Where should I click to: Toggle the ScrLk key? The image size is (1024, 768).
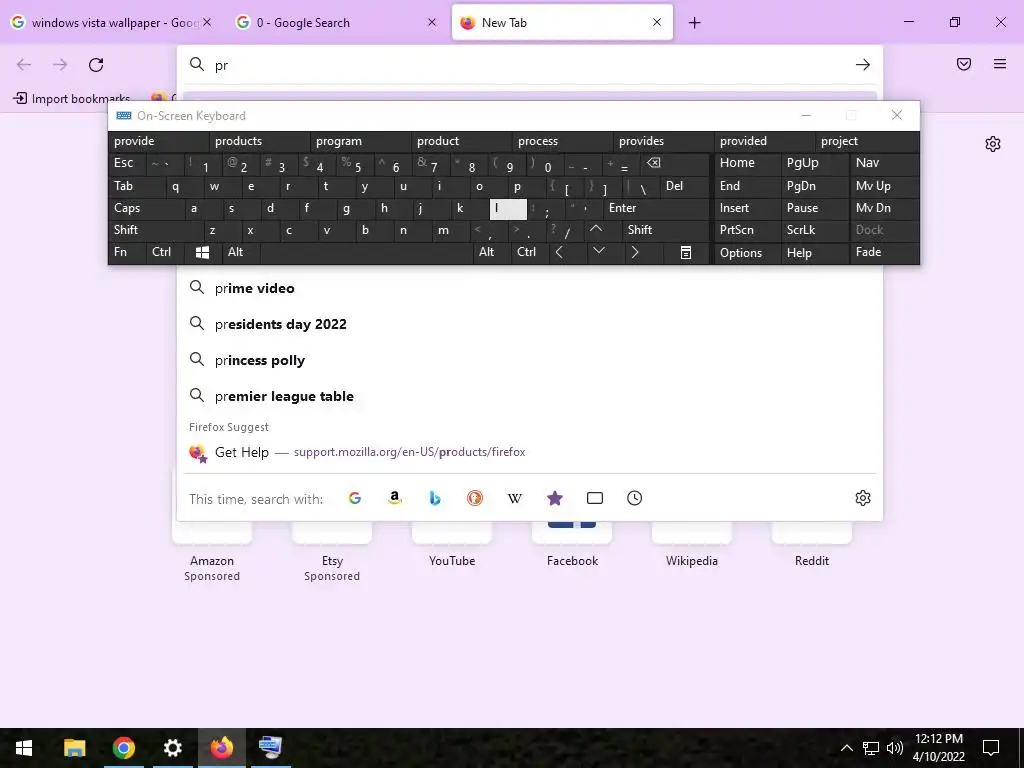(x=814, y=230)
